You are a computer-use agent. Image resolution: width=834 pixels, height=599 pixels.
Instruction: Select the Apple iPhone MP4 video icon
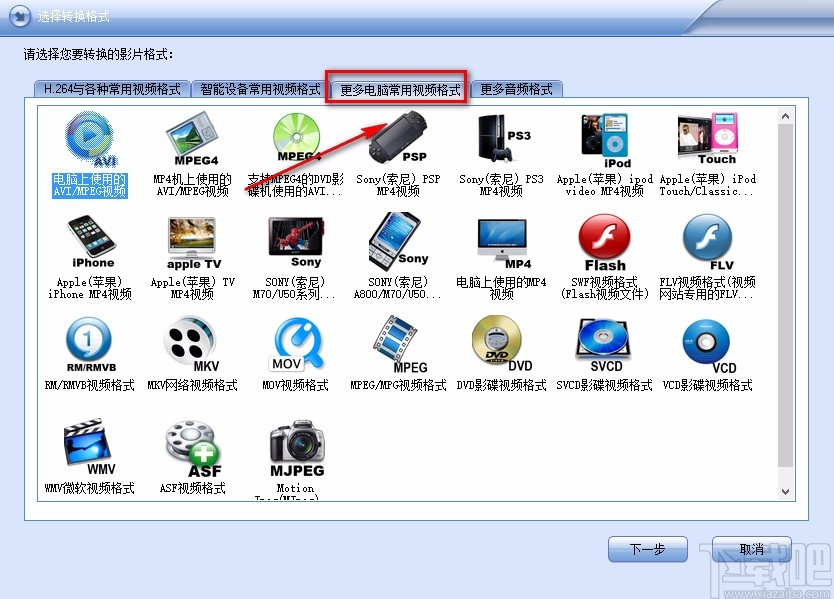(91, 242)
